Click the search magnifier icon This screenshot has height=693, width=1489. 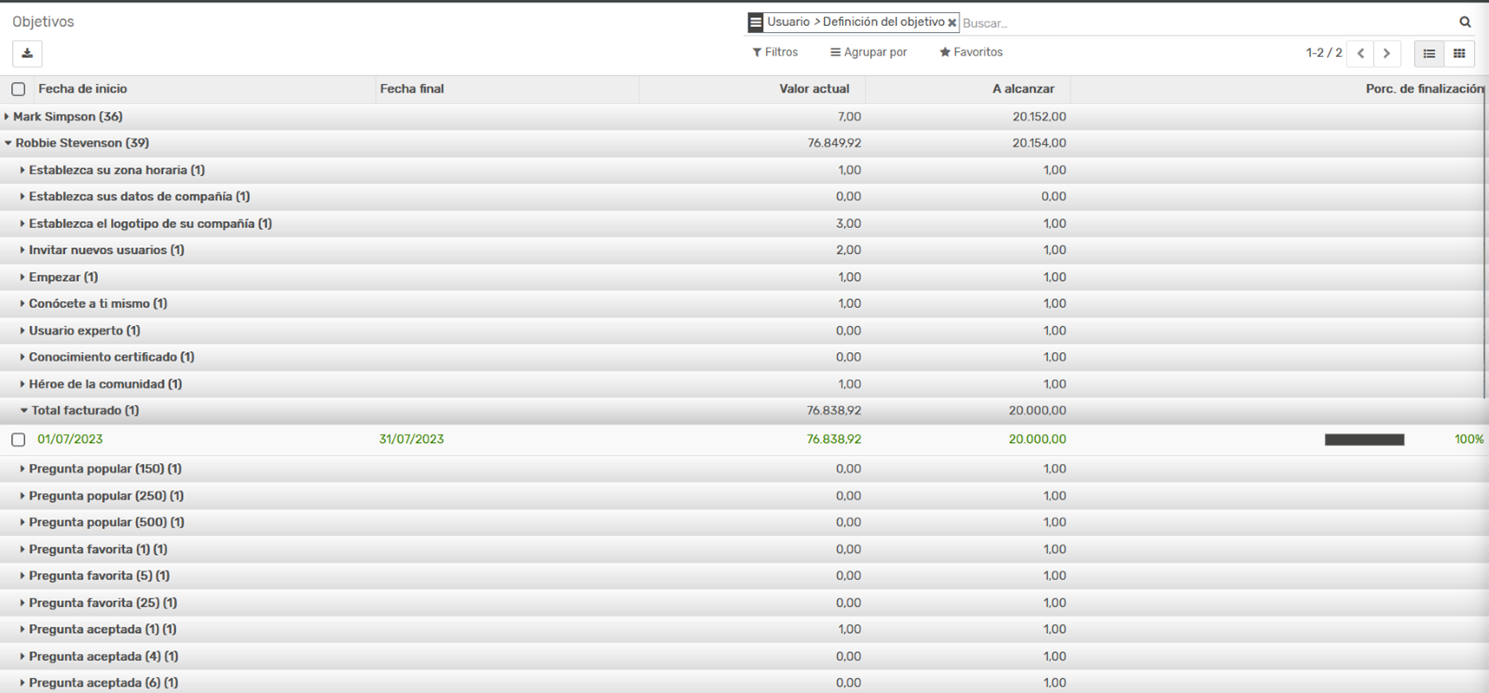click(1465, 22)
